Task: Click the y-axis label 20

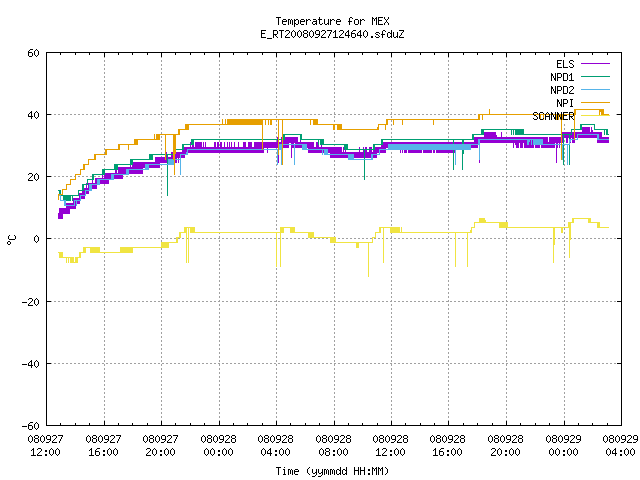Action: (x=33, y=177)
